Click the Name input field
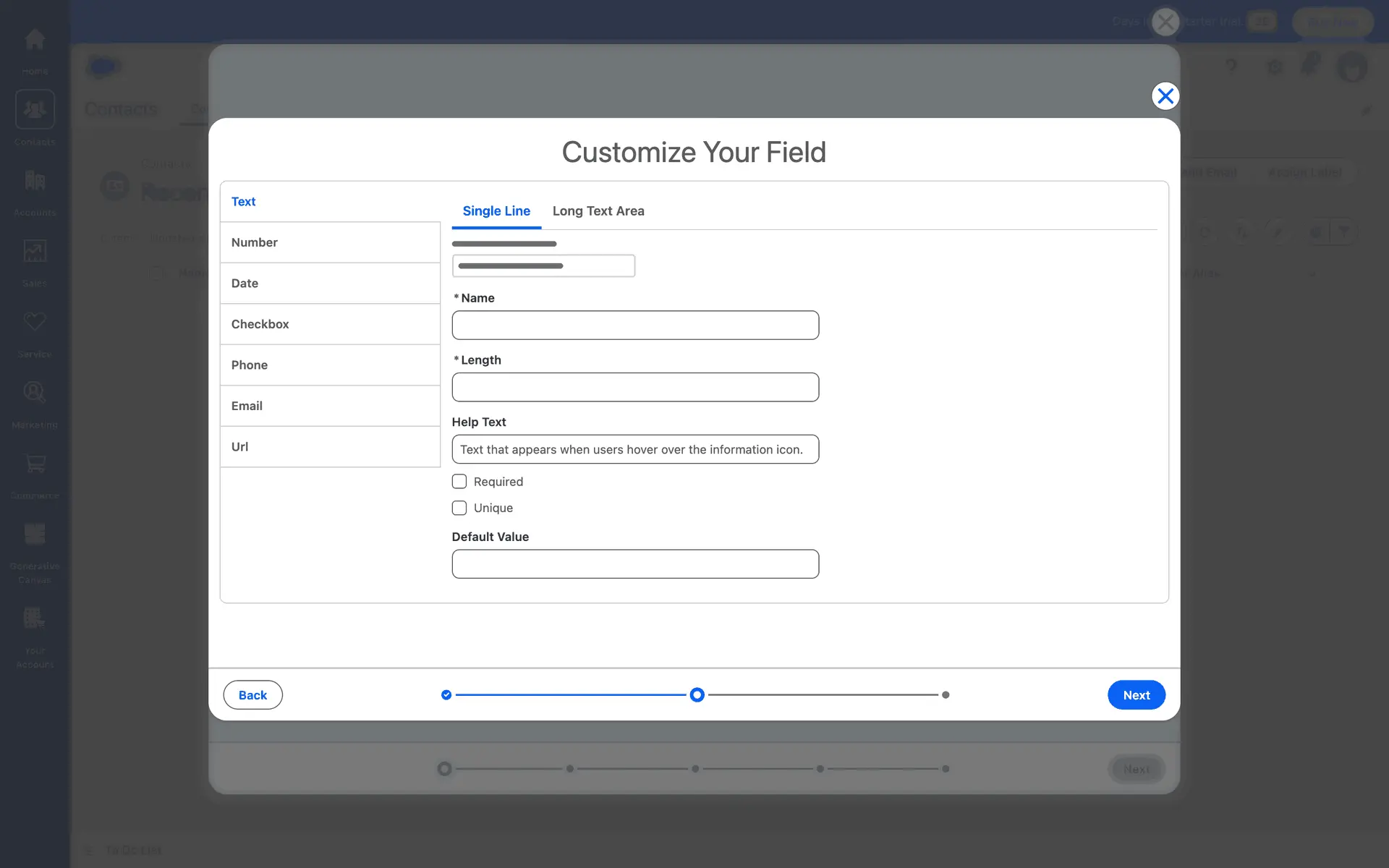1389x868 pixels. [635, 325]
